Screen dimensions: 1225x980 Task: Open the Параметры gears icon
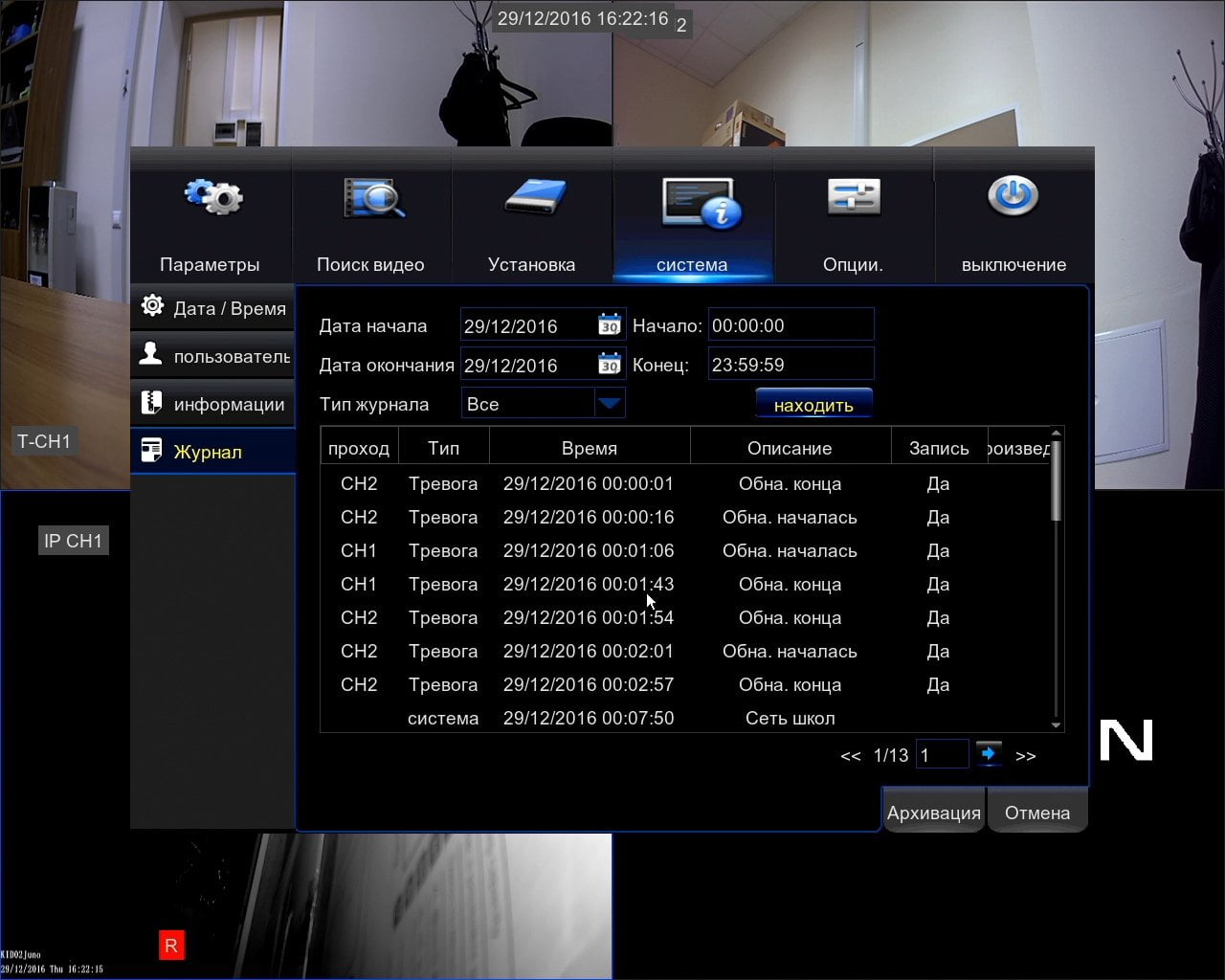(x=213, y=197)
